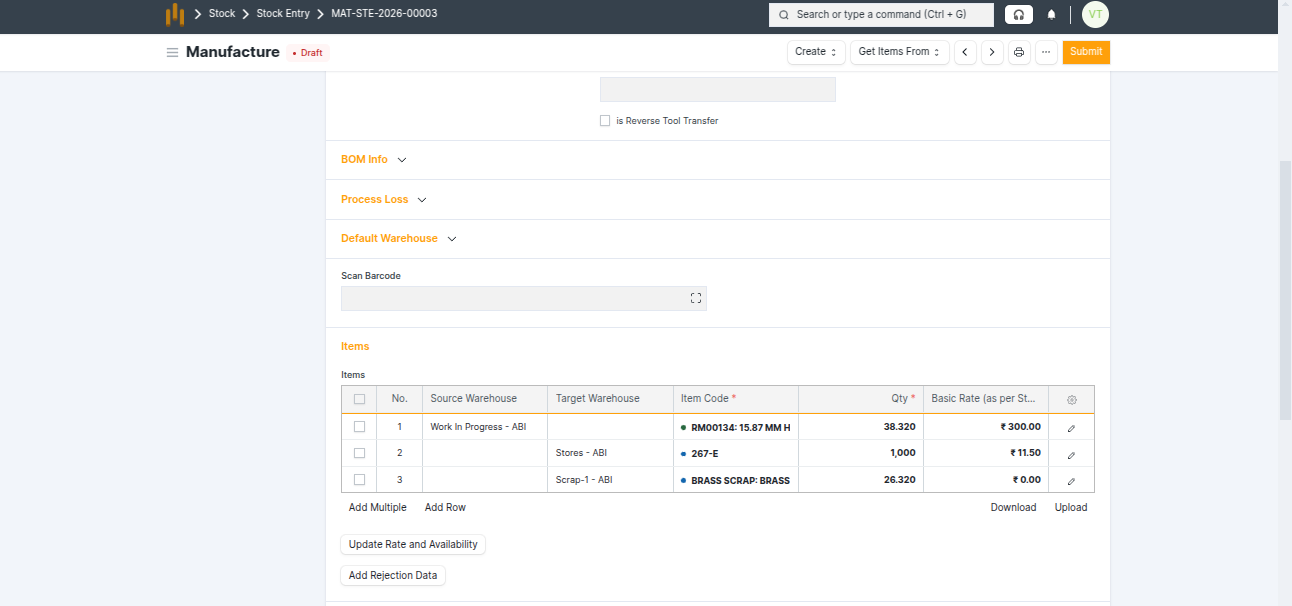
Task: Enable the Reverse Tool Transfer checkbox
Action: [605, 121]
